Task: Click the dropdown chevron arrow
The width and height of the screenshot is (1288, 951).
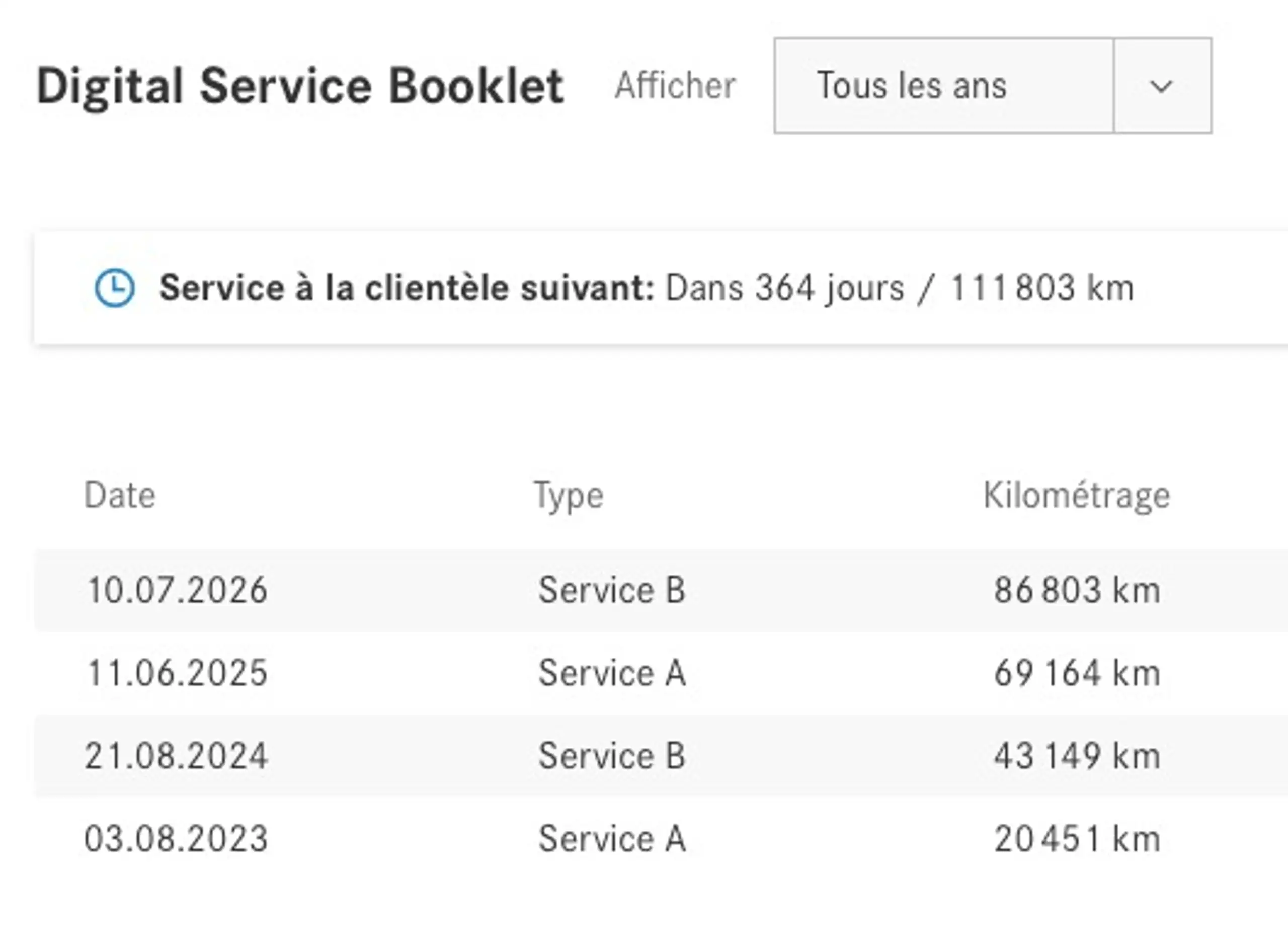Action: [x=1161, y=87]
